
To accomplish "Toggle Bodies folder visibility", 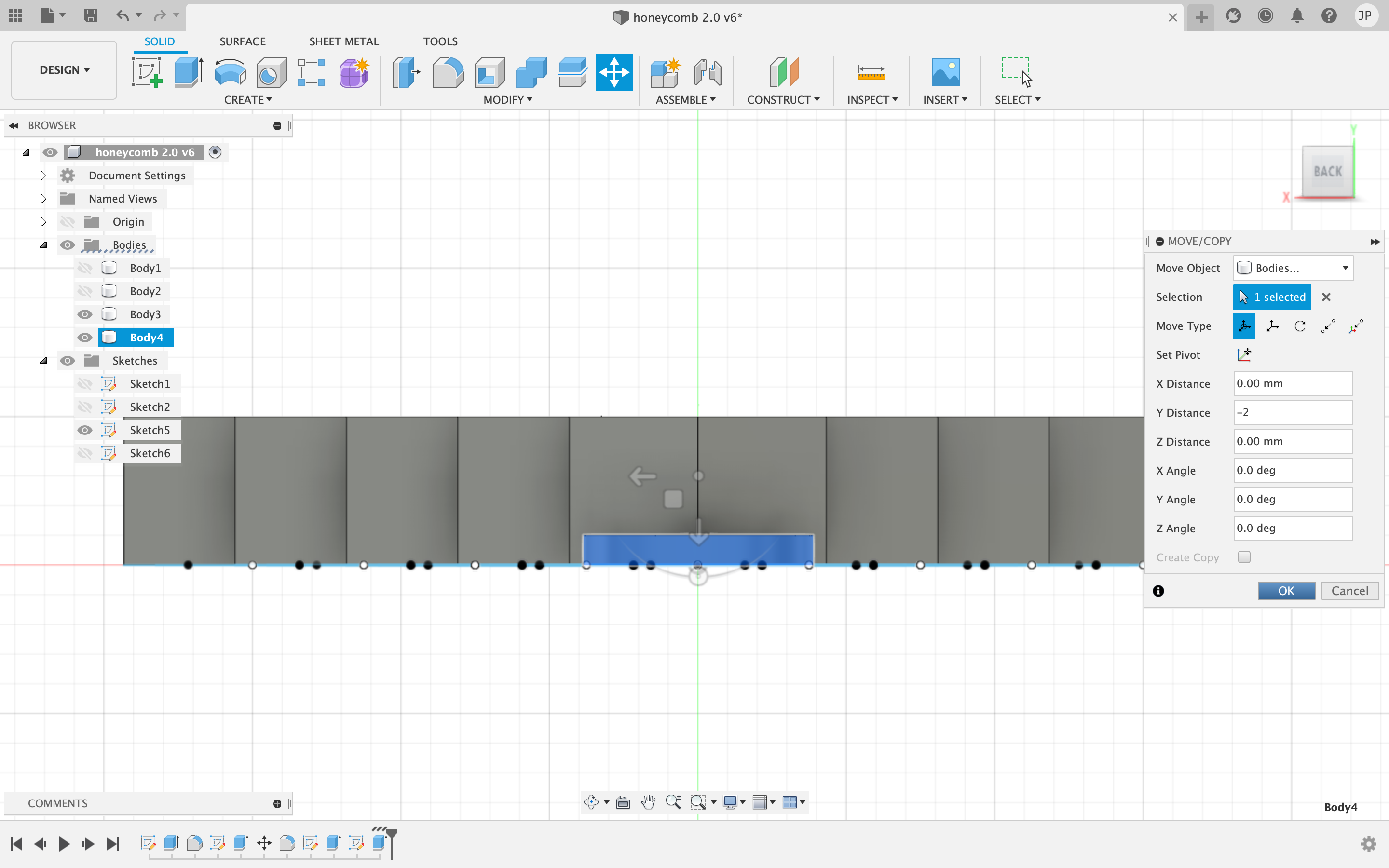I will tap(67, 245).
